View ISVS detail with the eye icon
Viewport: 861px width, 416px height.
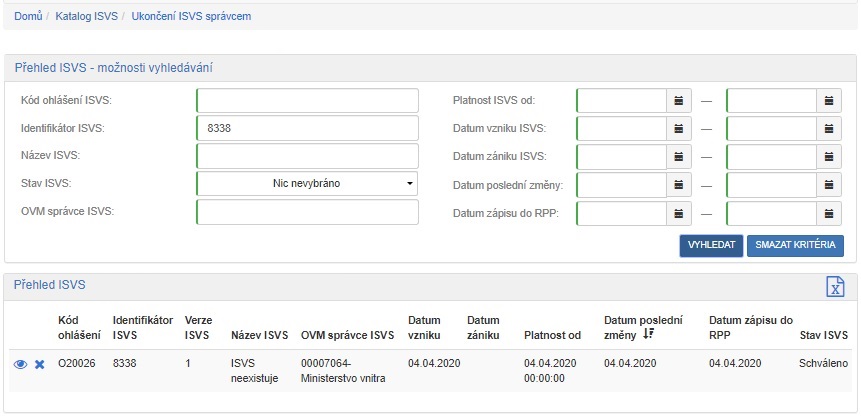(20, 364)
